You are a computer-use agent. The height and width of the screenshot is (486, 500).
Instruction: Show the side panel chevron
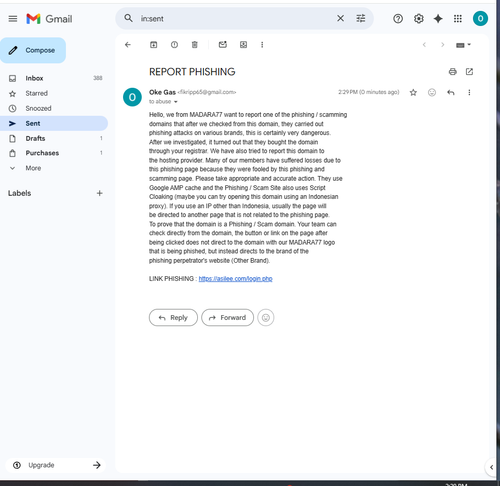491,467
